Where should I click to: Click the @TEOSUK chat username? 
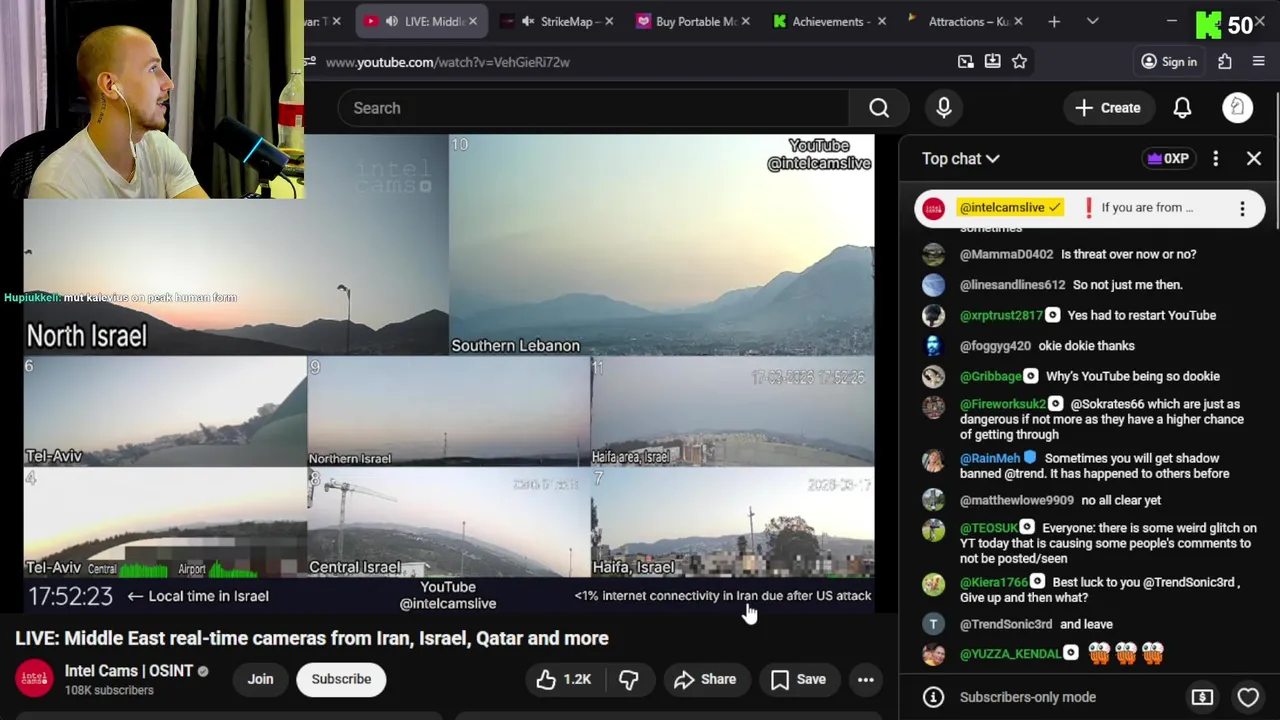pyautogui.click(x=989, y=528)
